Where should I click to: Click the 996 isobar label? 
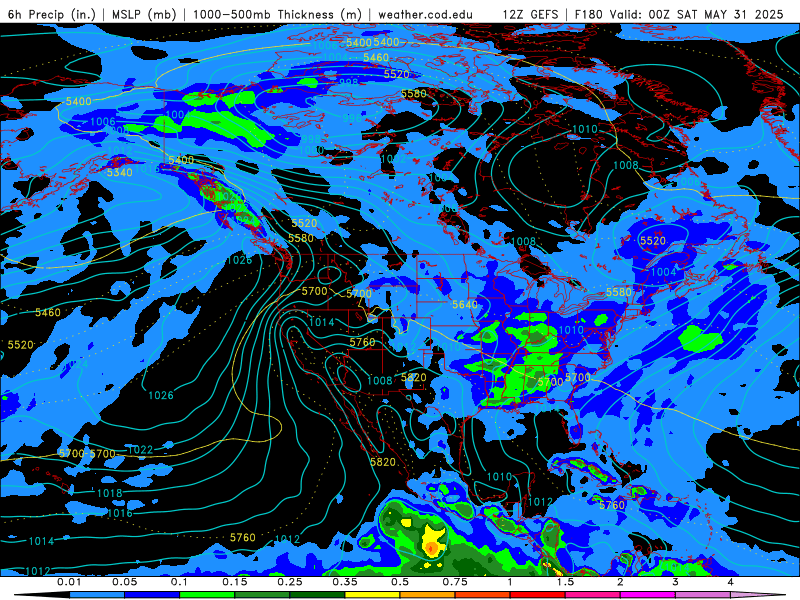(352, 118)
